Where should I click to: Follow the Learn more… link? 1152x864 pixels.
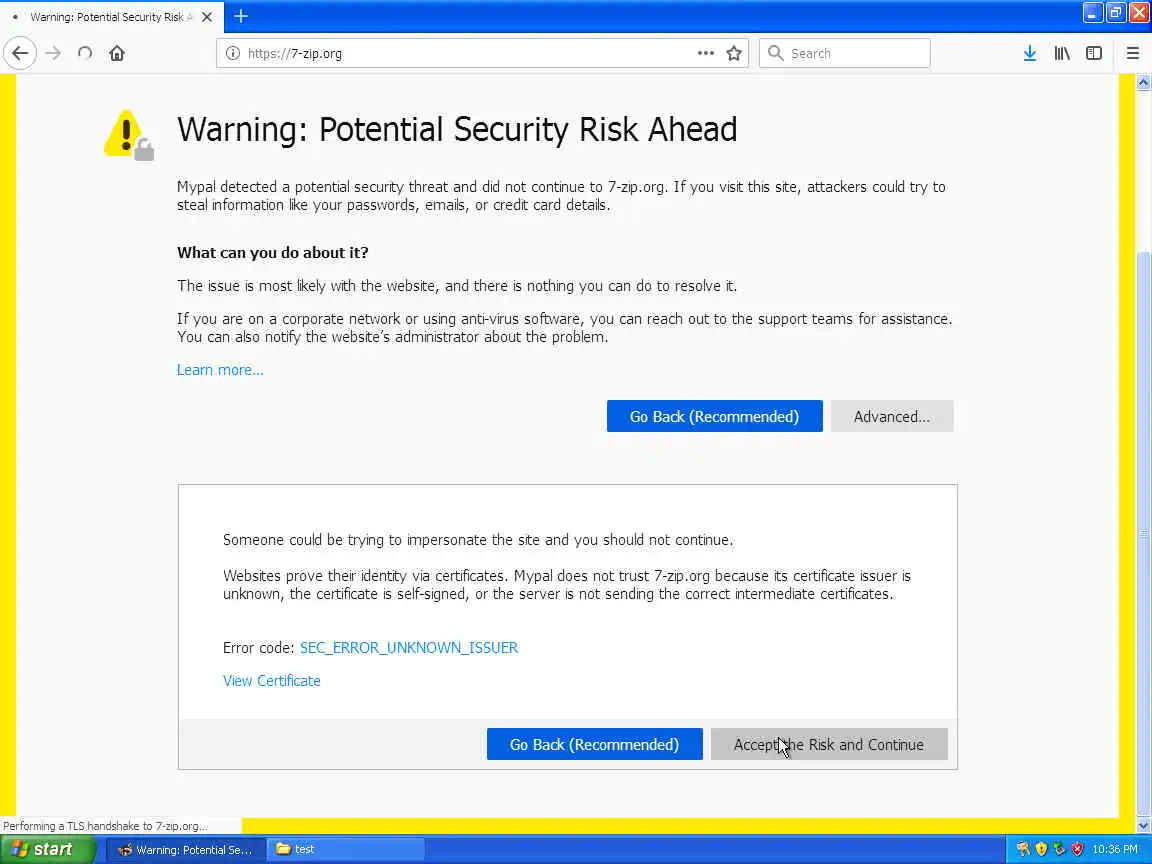(x=220, y=370)
